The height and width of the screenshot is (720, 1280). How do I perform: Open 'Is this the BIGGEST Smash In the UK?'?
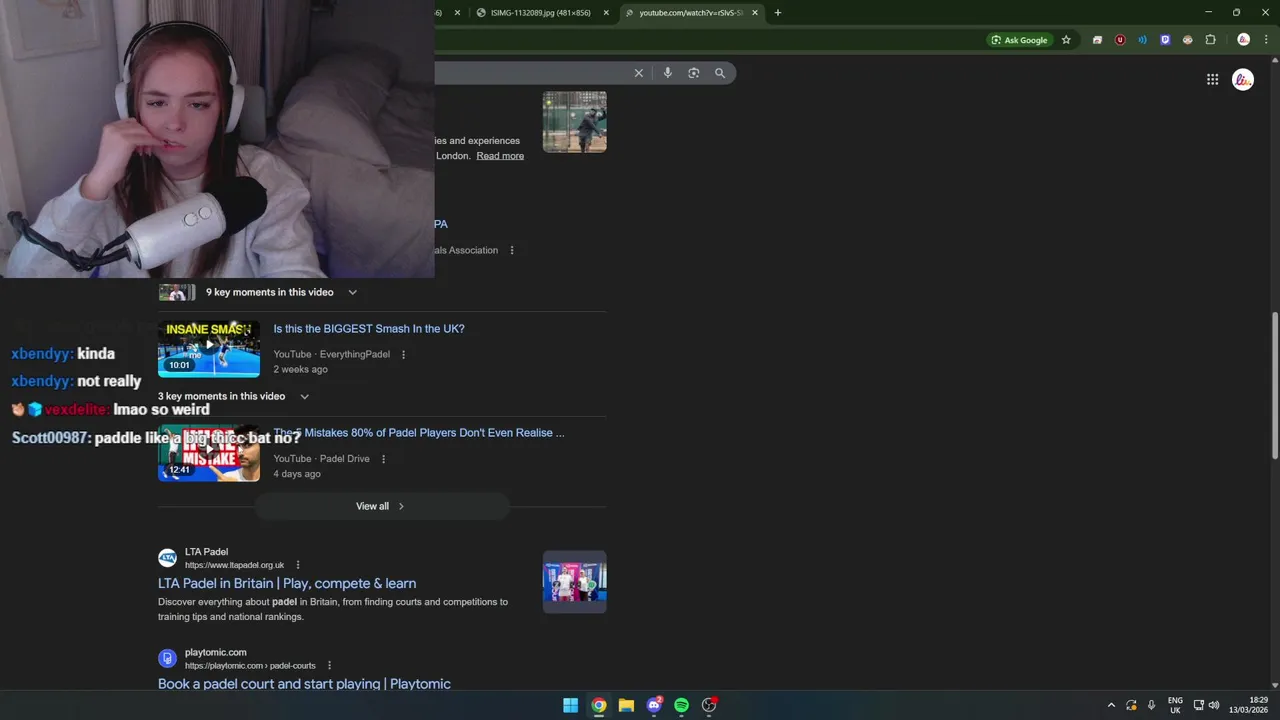click(369, 329)
